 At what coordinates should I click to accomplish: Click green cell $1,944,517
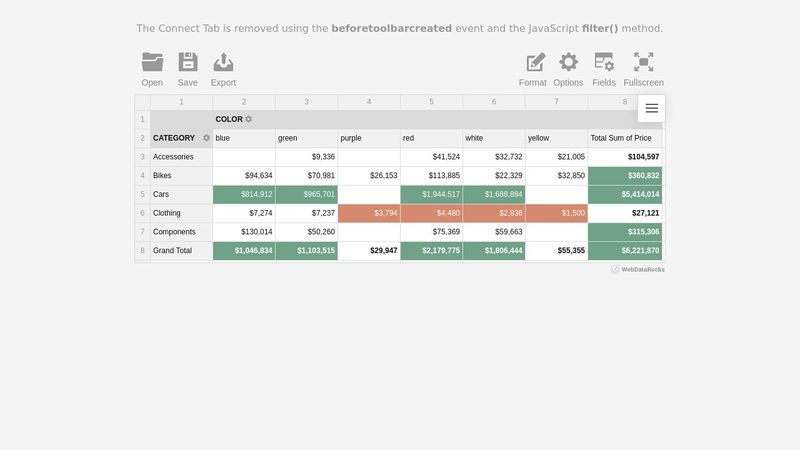(431, 194)
